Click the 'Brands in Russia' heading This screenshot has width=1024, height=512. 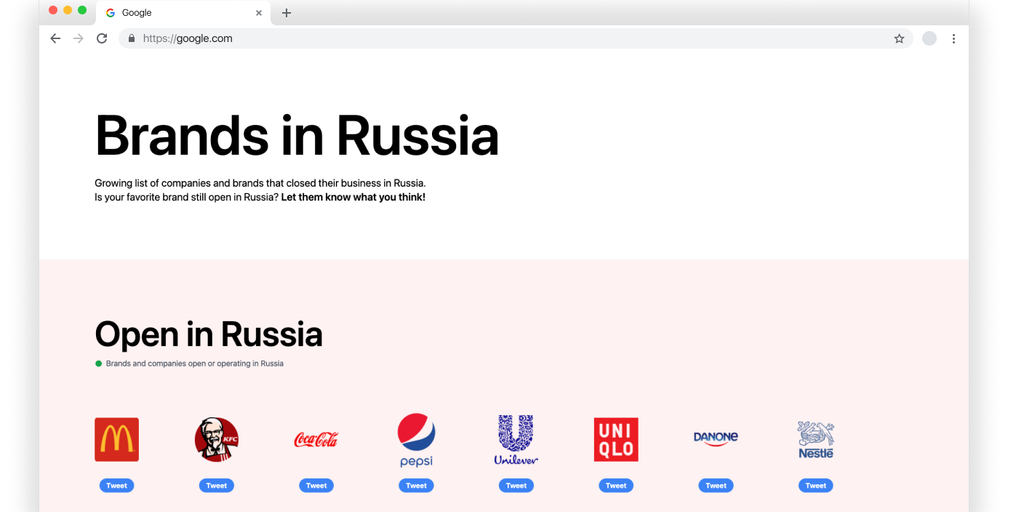point(297,136)
